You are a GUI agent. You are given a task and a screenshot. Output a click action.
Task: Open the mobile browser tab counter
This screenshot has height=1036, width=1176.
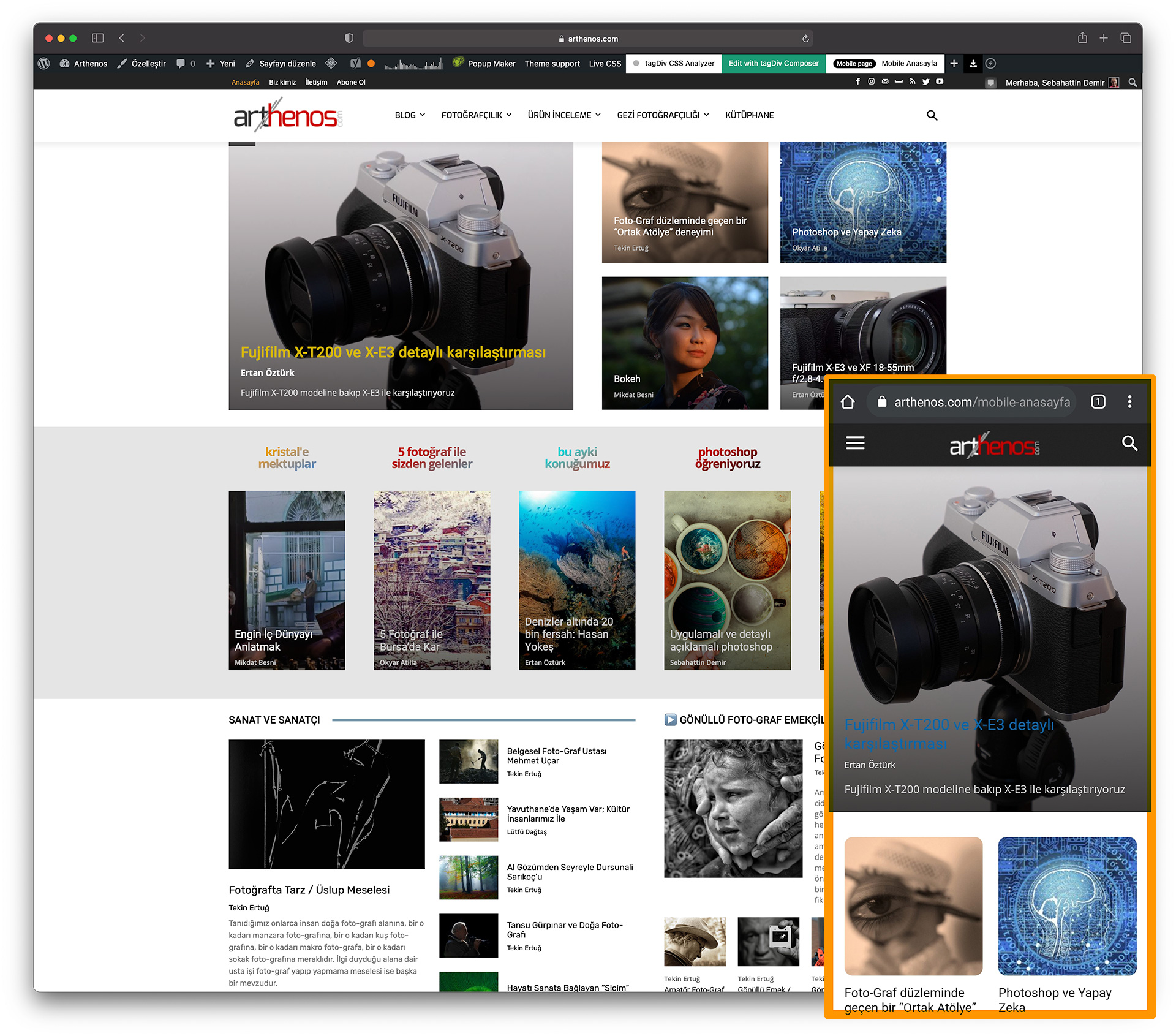point(1098,402)
